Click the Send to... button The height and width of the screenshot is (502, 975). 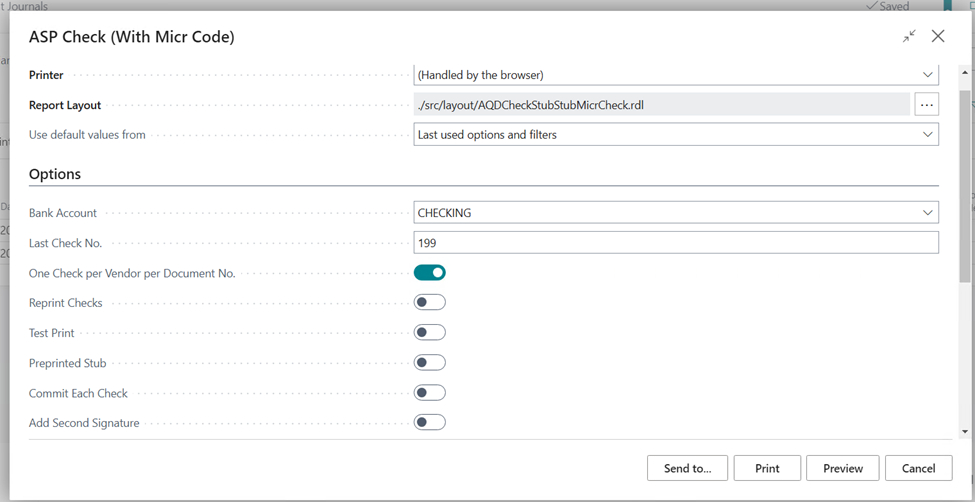tap(687, 468)
